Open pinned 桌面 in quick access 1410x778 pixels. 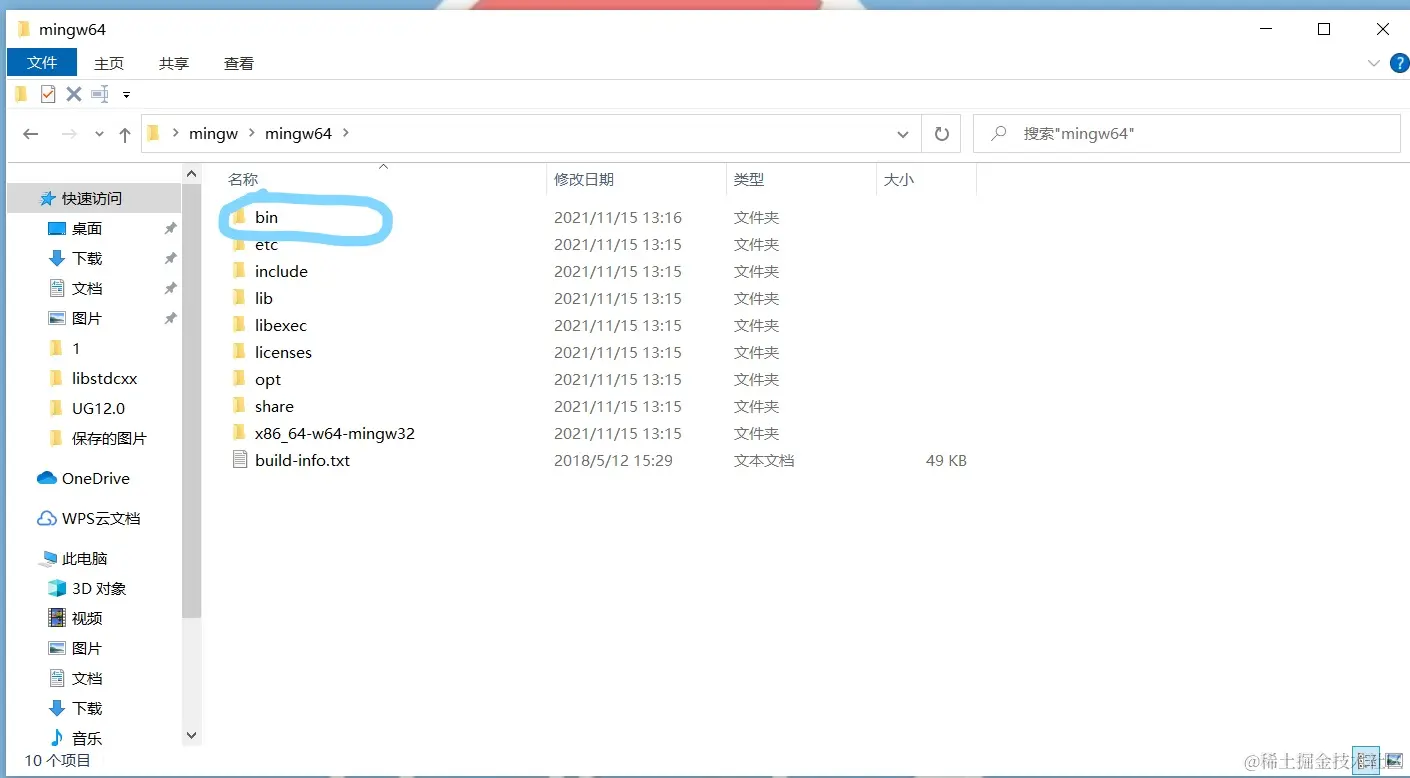(x=87, y=228)
